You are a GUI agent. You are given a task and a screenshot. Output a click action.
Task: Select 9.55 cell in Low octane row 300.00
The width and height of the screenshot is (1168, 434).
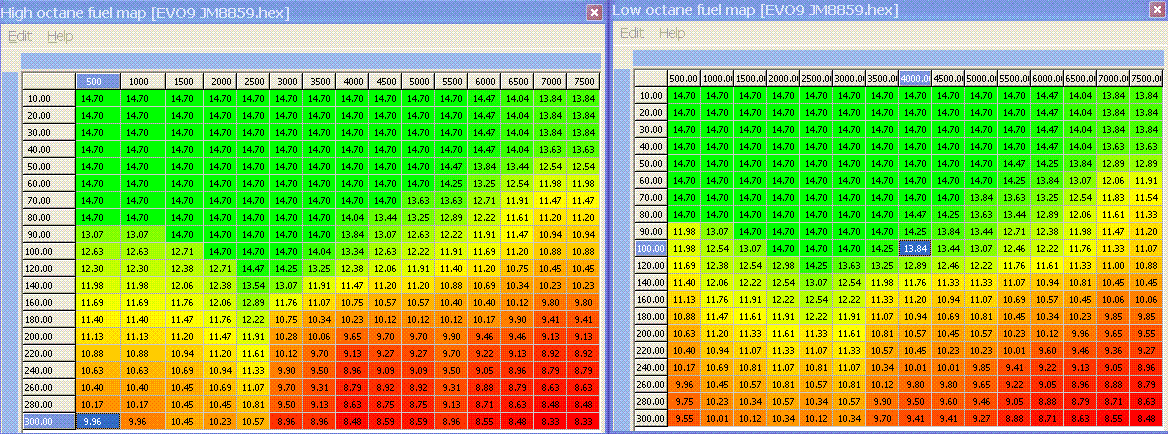coord(684,418)
